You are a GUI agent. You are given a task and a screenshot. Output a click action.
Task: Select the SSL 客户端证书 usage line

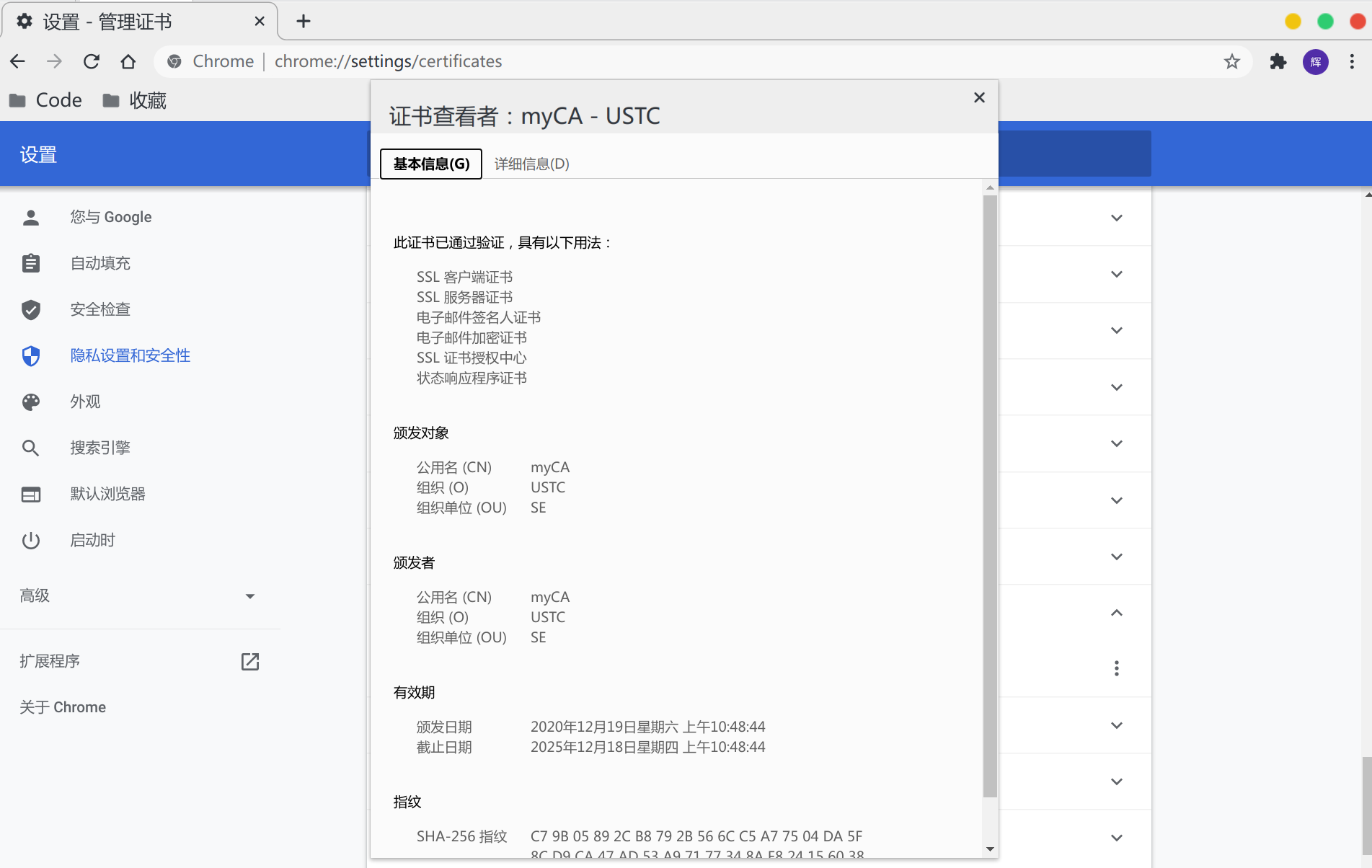click(464, 278)
